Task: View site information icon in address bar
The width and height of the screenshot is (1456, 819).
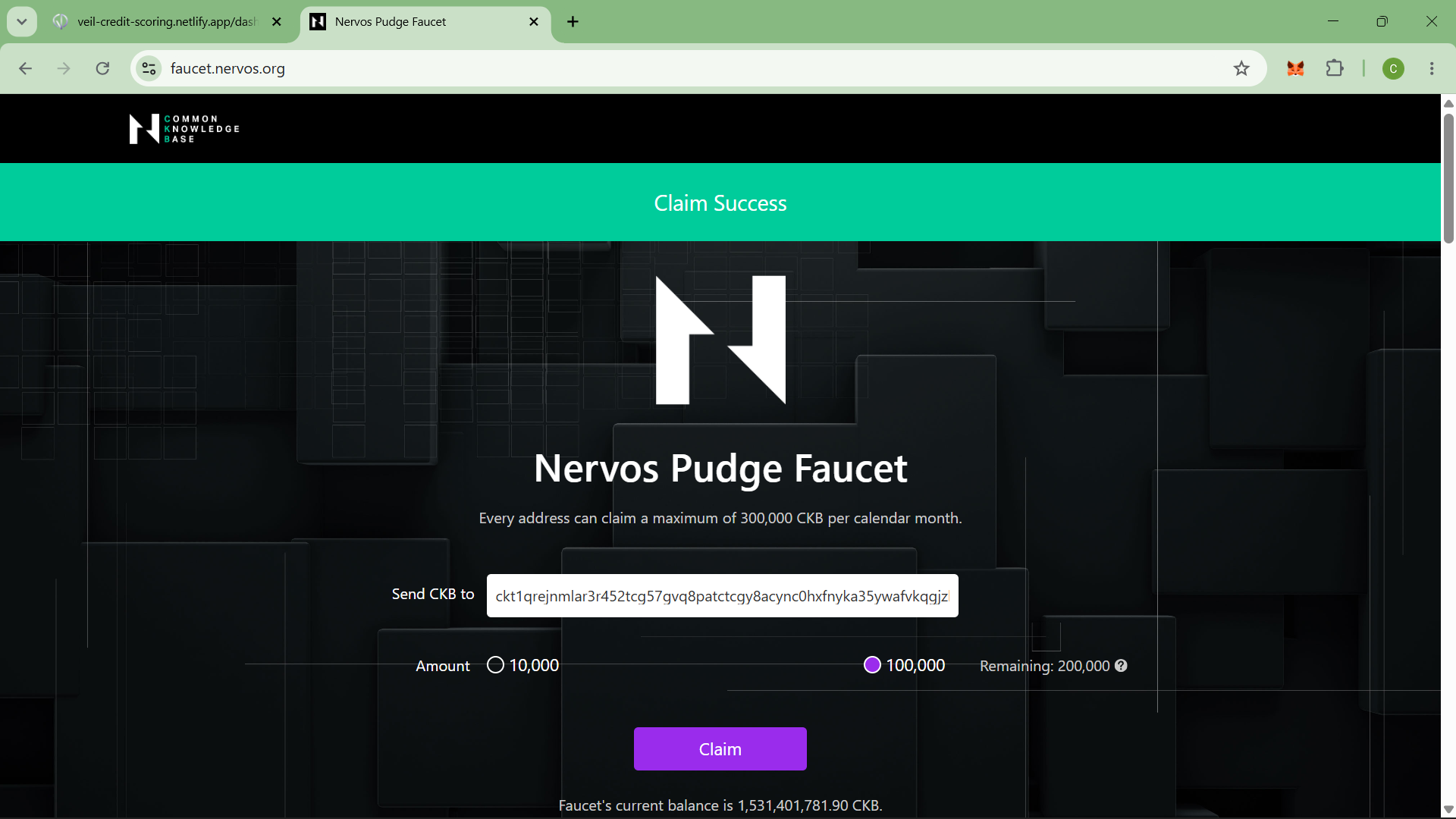Action: (x=149, y=69)
